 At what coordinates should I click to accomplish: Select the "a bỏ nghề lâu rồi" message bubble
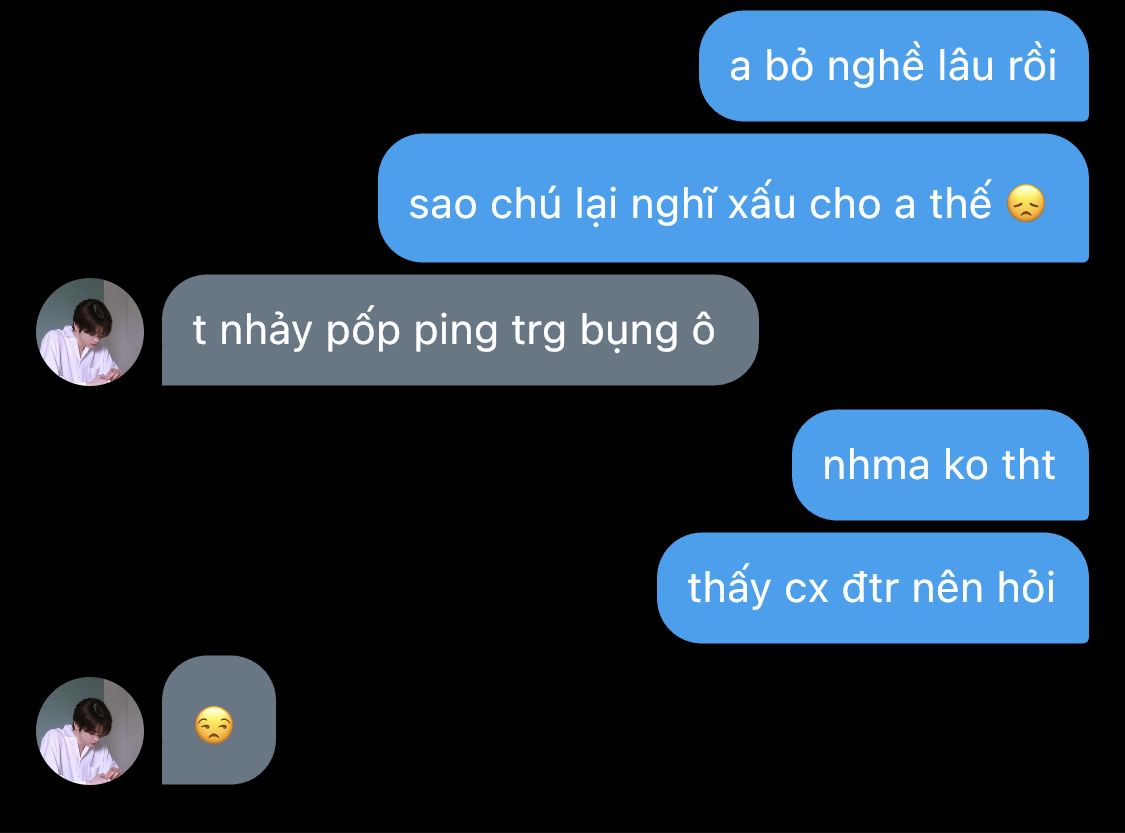tap(894, 66)
